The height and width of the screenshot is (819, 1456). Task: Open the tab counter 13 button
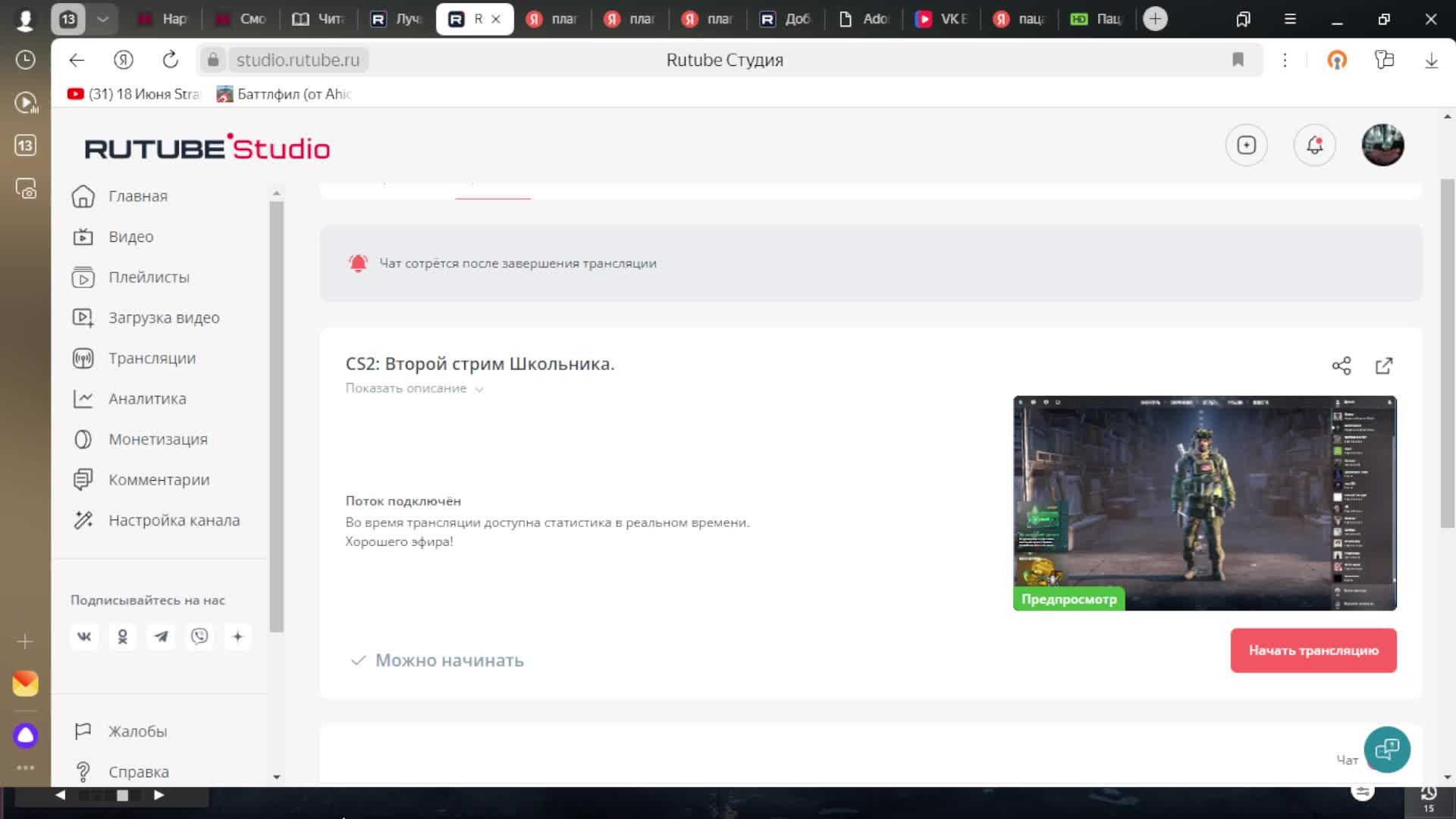click(68, 19)
